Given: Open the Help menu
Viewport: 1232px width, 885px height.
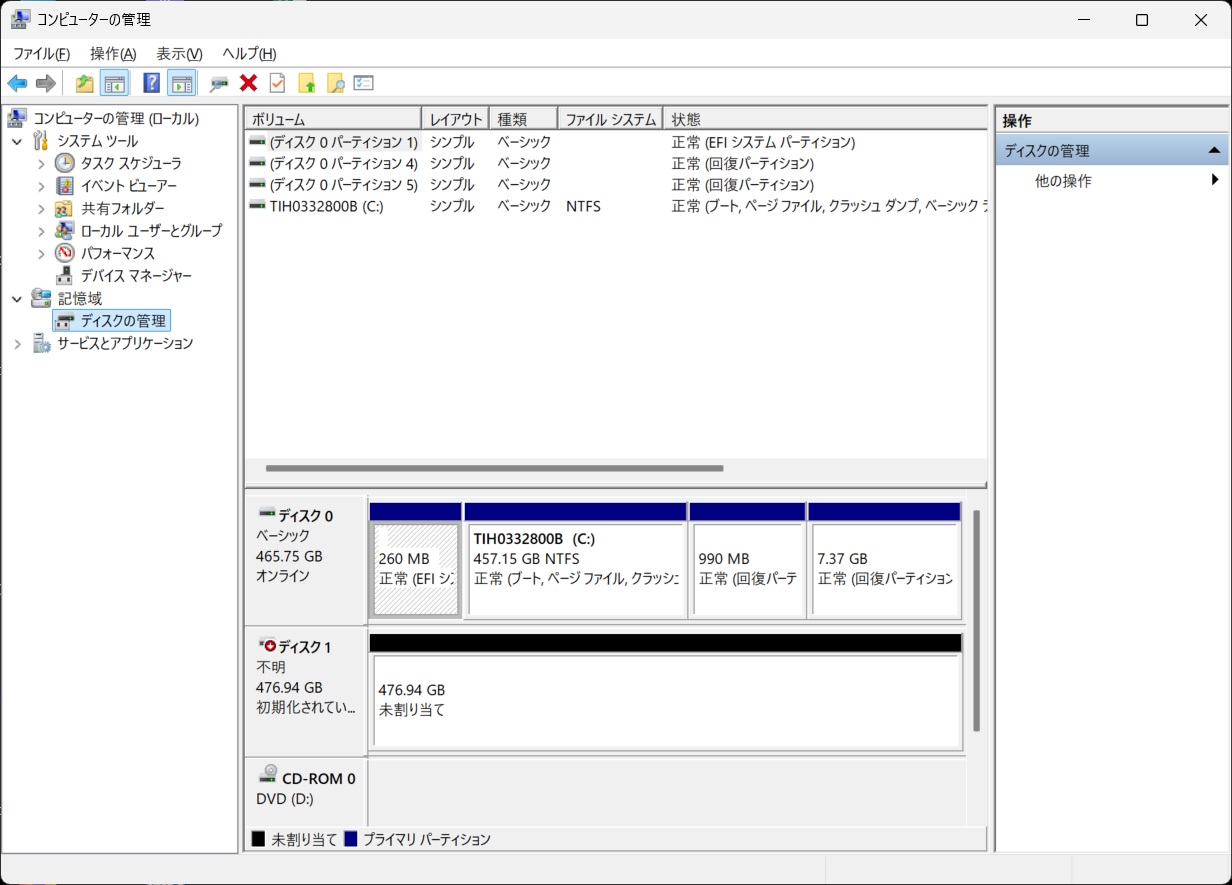Looking at the screenshot, I should [248, 54].
